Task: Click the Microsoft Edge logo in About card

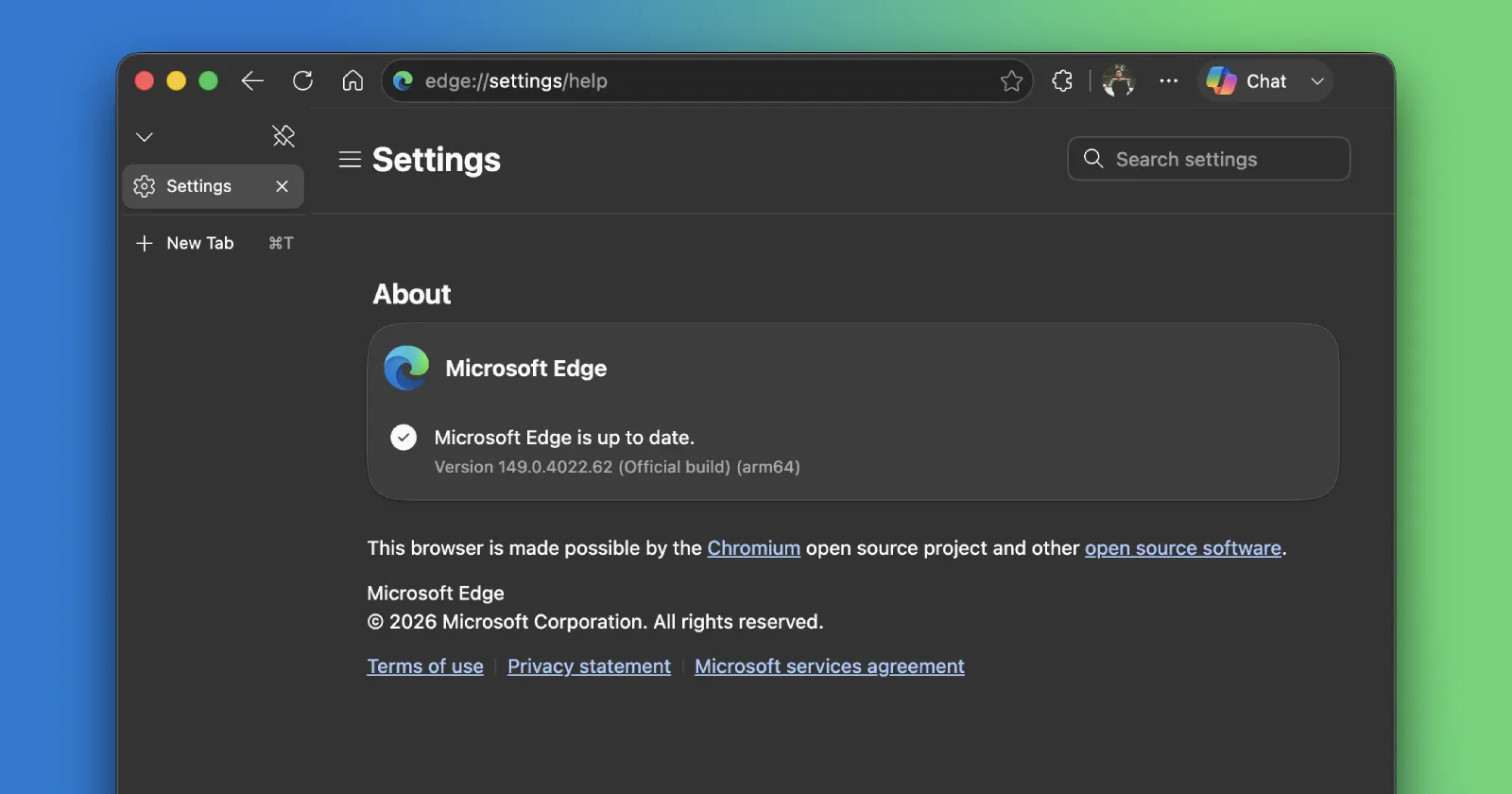Action: (406, 368)
